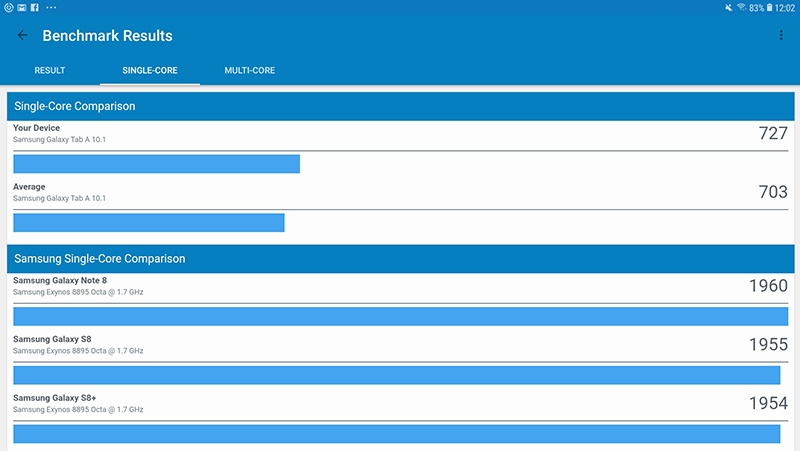Go back using the arrow icon
The height and width of the screenshot is (451, 800).
pyautogui.click(x=22, y=35)
